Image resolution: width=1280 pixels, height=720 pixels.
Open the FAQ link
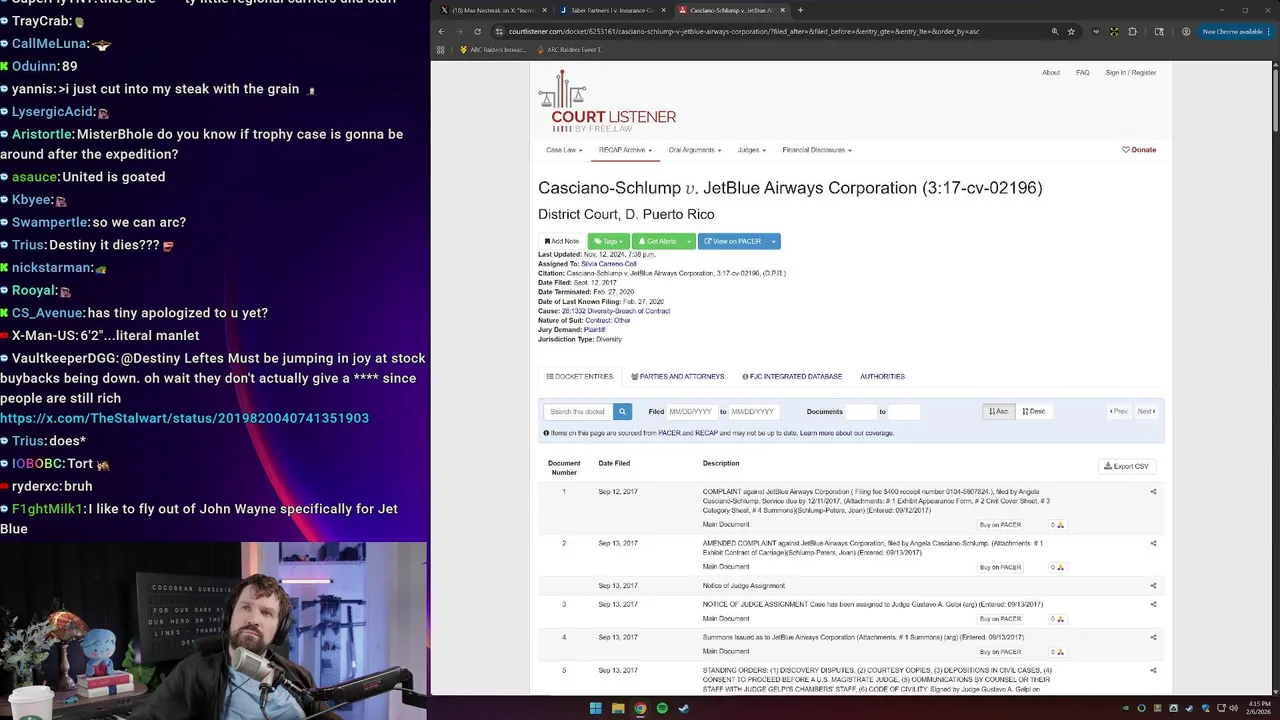tap(1082, 73)
